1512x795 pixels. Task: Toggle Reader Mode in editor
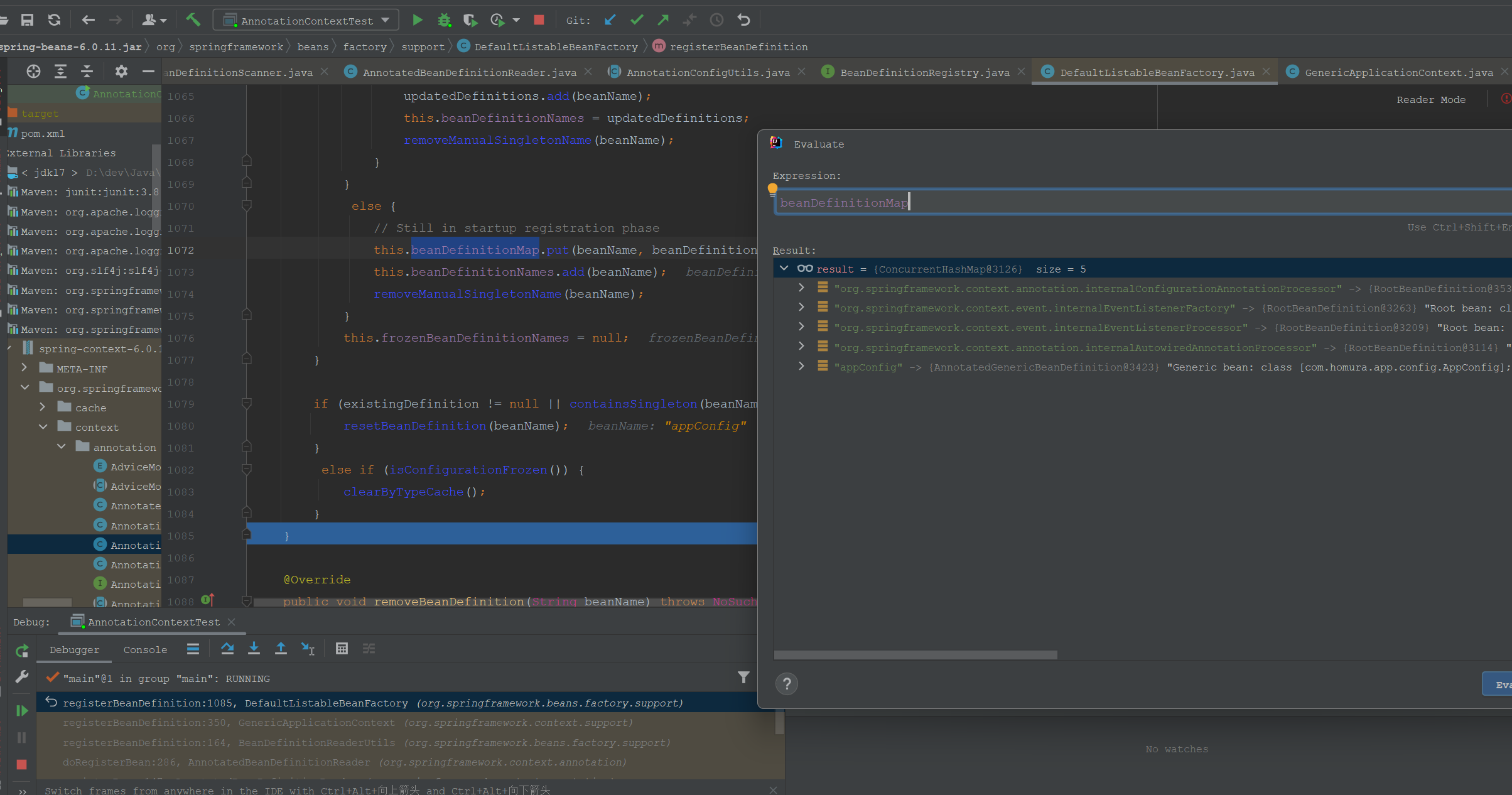[x=1430, y=100]
